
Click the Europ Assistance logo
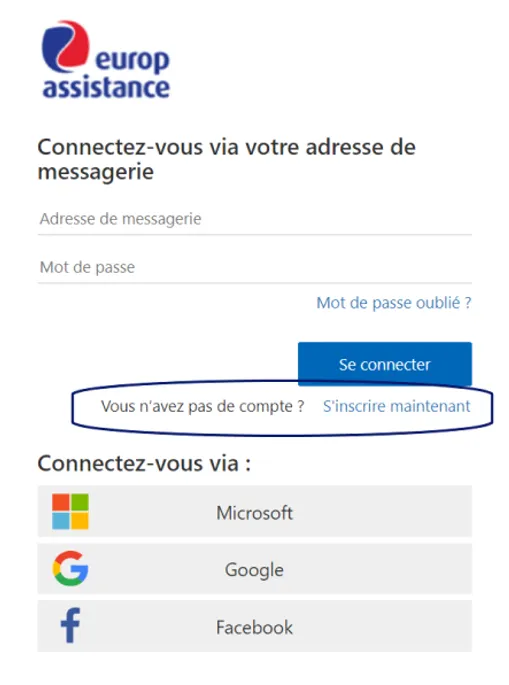(x=105, y=60)
